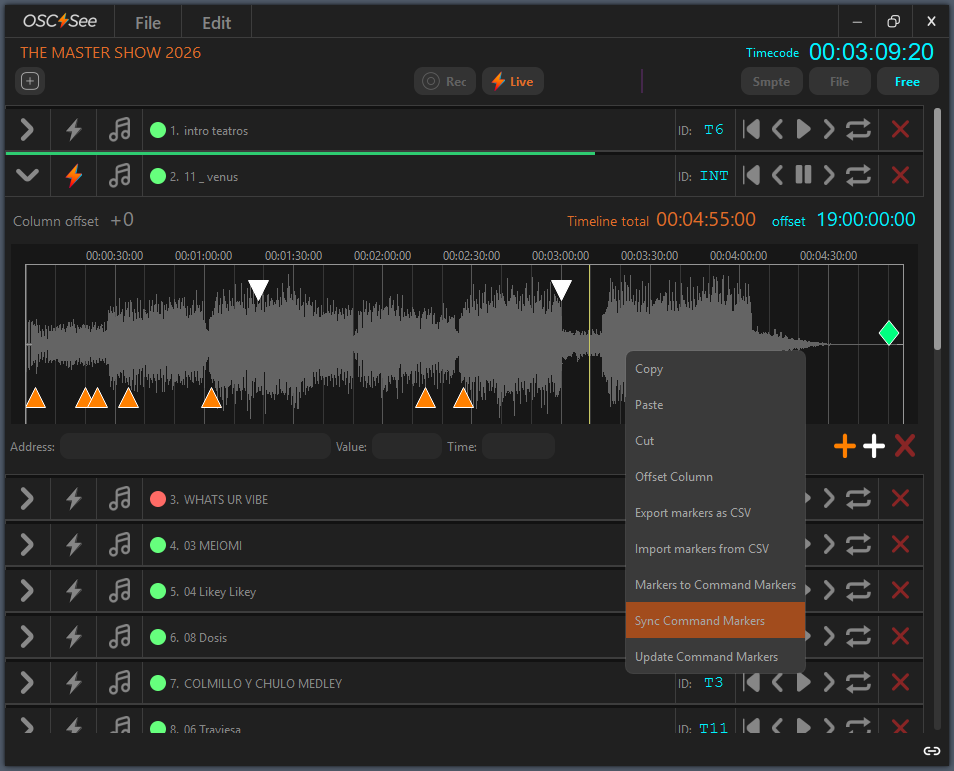Click red status dot on WHATS UR VIBE
This screenshot has height=771, width=954.
tap(158, 499)
